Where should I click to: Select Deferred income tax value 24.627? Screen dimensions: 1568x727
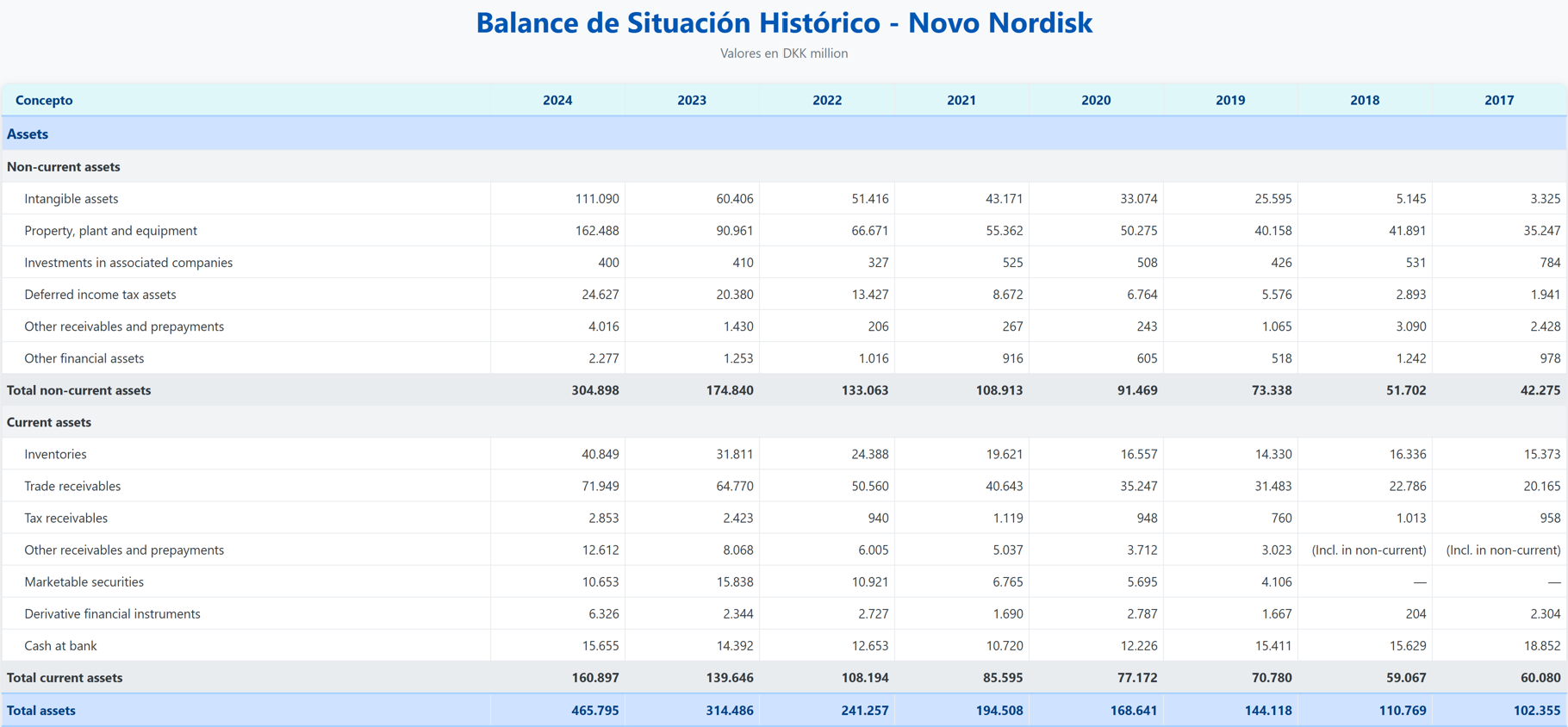point(600,294)
